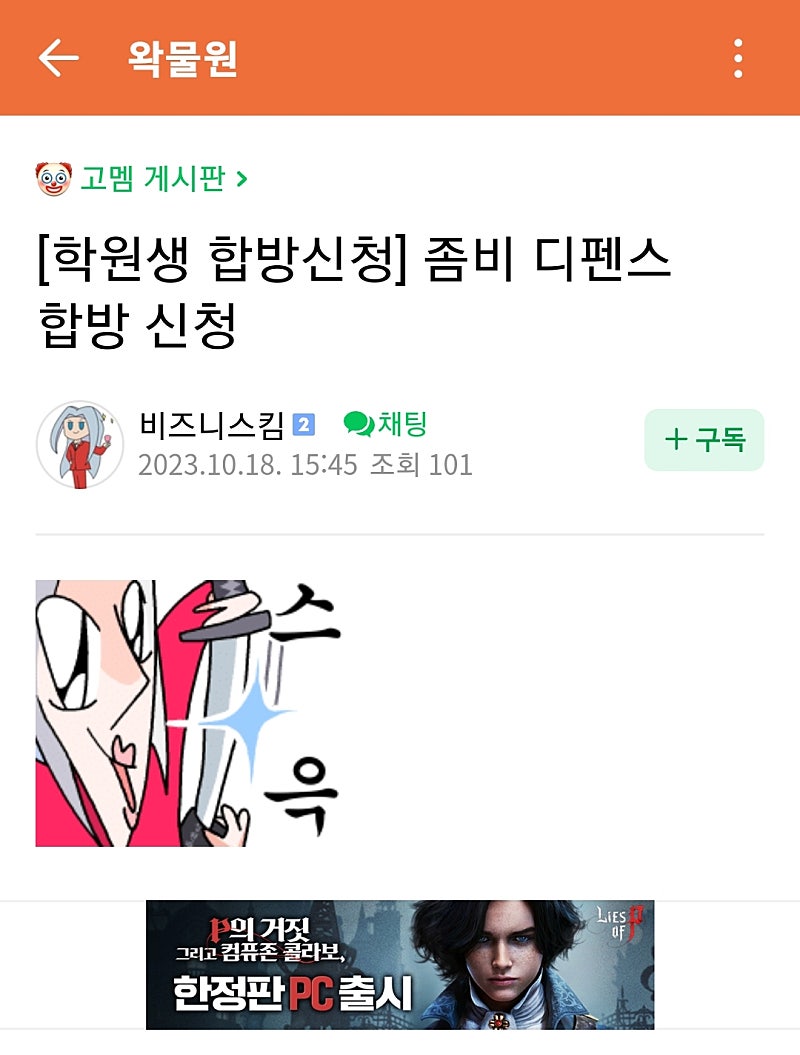Tap the 한정판 PC 출시 ad text
Viewport: 800px width, 1055px height.
[292, 993]
